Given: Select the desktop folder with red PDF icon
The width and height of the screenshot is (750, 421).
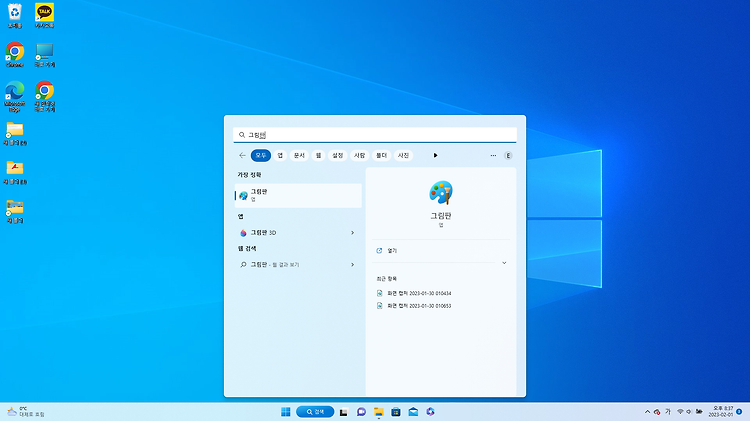Looking at the screenshot, I should (15, 172).
